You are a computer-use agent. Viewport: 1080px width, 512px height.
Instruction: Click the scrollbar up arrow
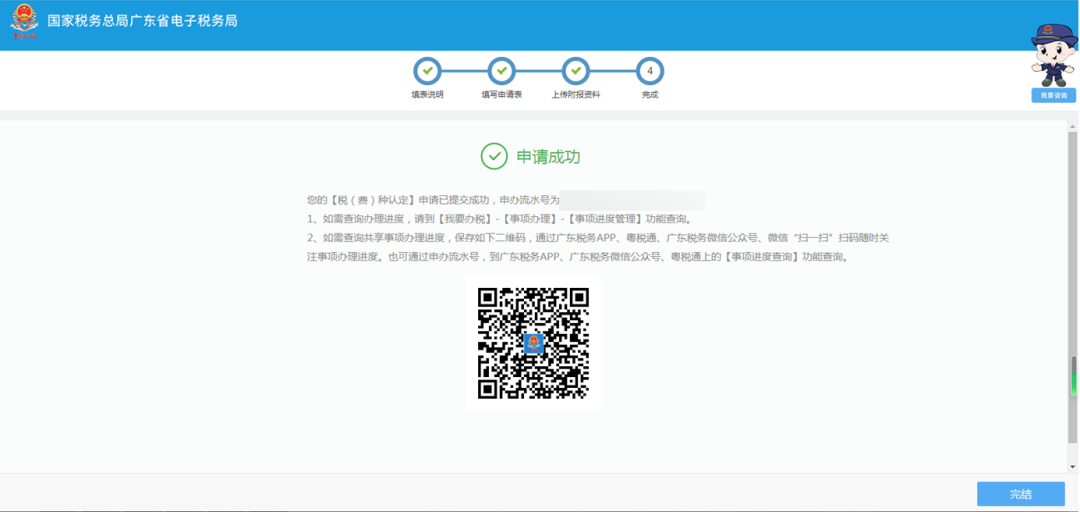click(1073, 127)
